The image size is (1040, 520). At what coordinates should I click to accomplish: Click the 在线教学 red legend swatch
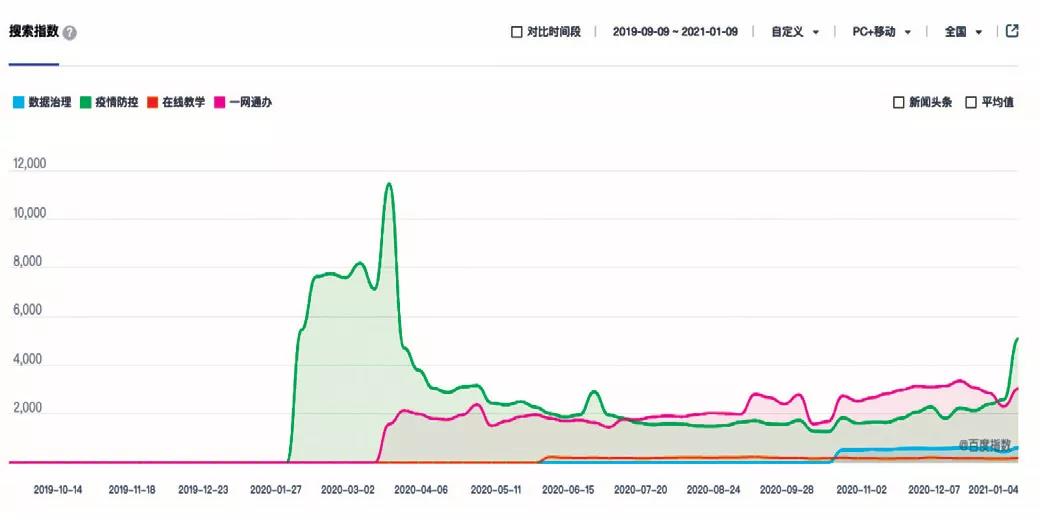[152, 102]
